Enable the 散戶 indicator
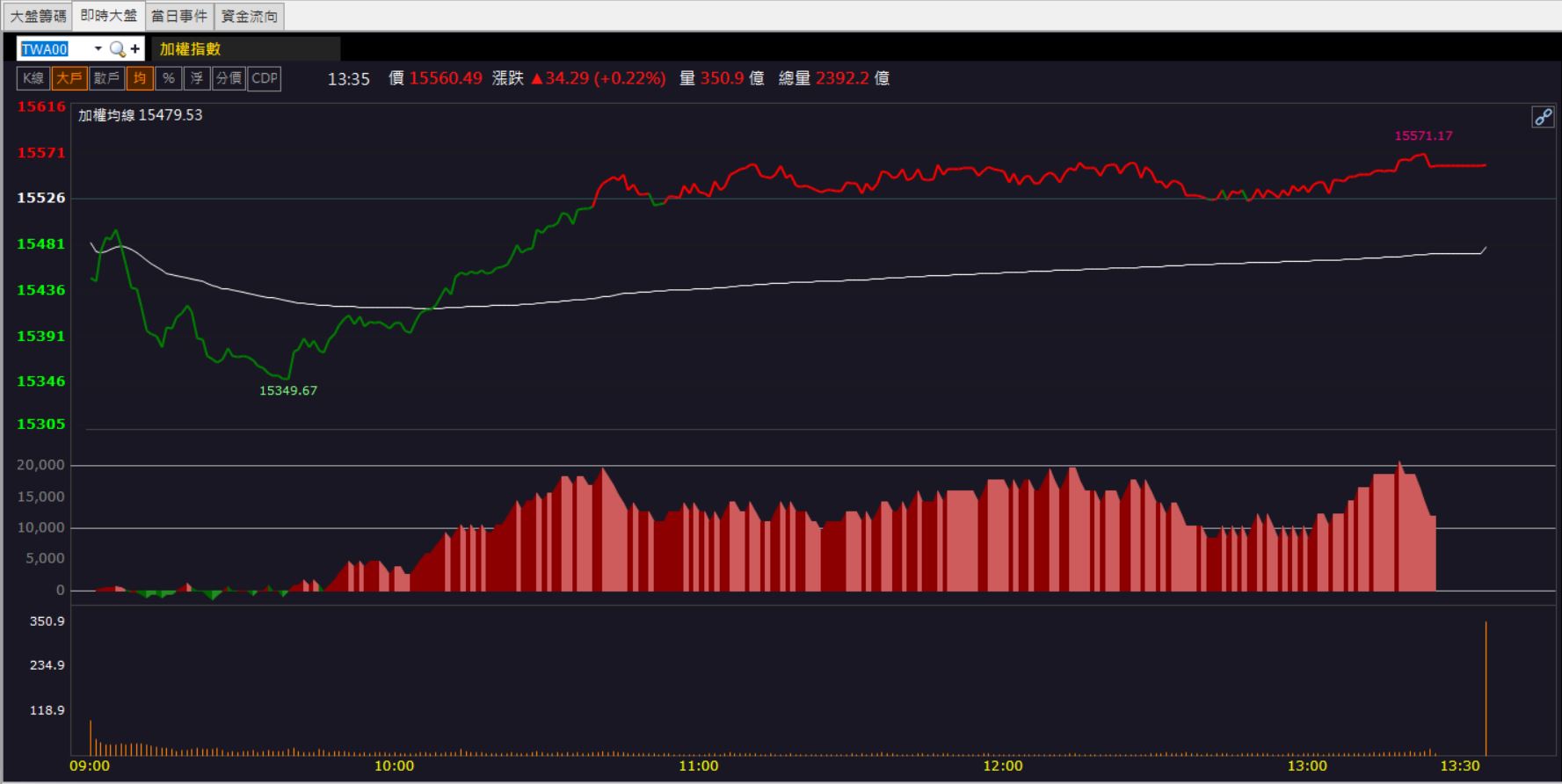The image size is (1562, 784). coord(106,78)
